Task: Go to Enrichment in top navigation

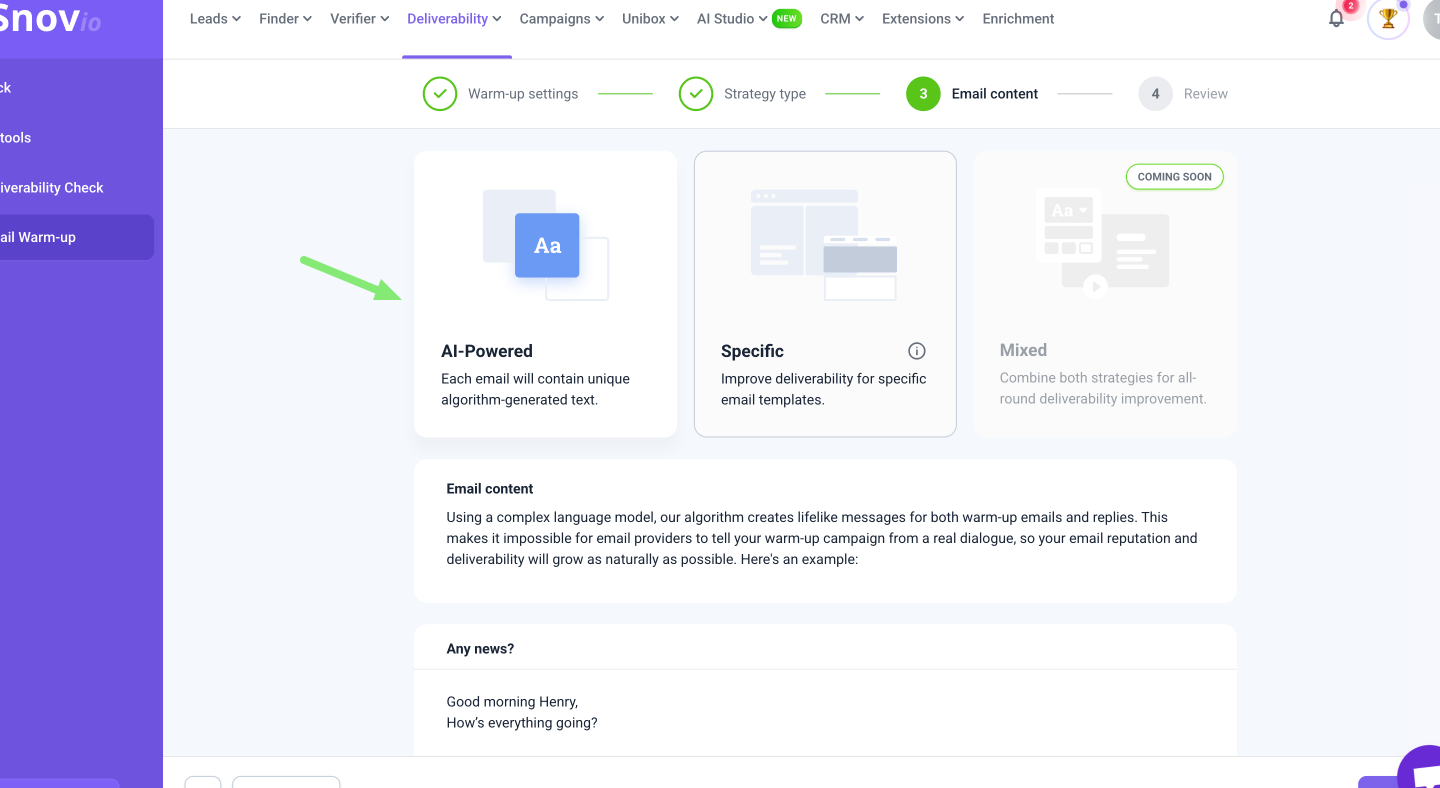Action: point(1018,18)
